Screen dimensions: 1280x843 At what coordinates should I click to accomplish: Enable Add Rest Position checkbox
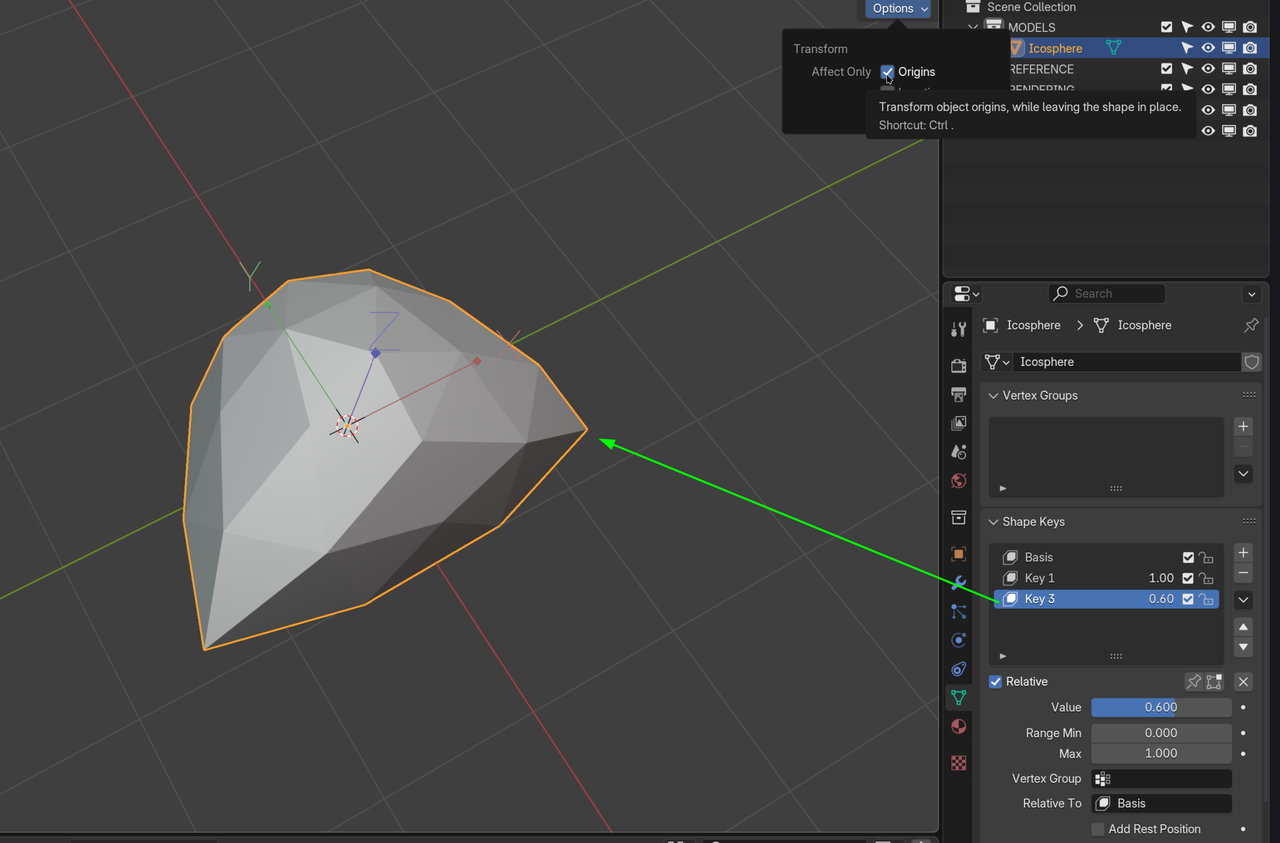(1098, 829)
